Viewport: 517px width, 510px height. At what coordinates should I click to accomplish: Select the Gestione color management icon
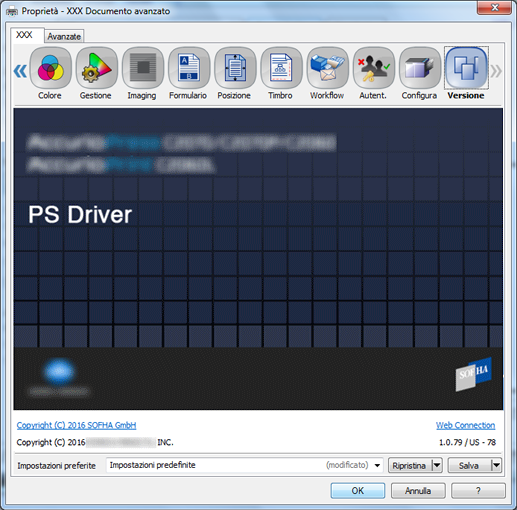(x=97, y=68)
